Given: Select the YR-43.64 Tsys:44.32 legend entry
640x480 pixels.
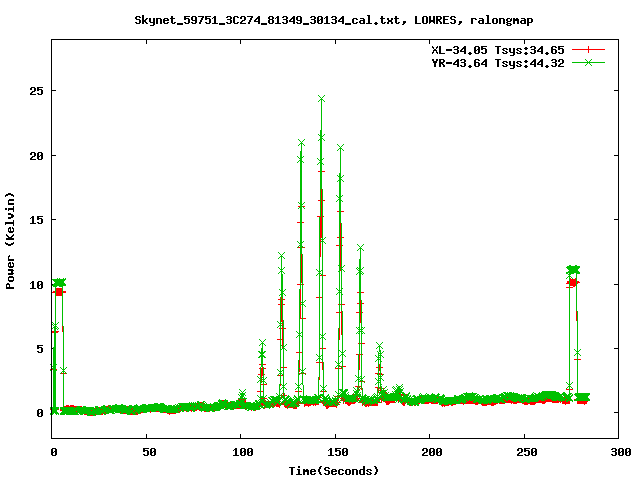Looking at the screenshot, I should click(498, 63).
